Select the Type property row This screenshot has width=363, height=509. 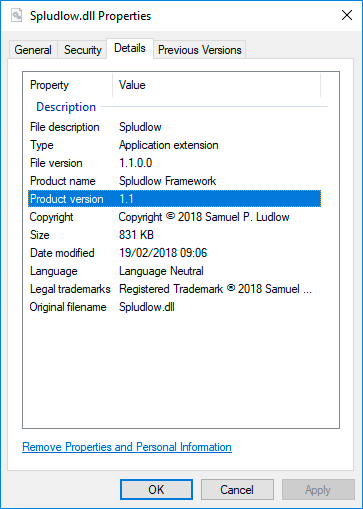174,145
